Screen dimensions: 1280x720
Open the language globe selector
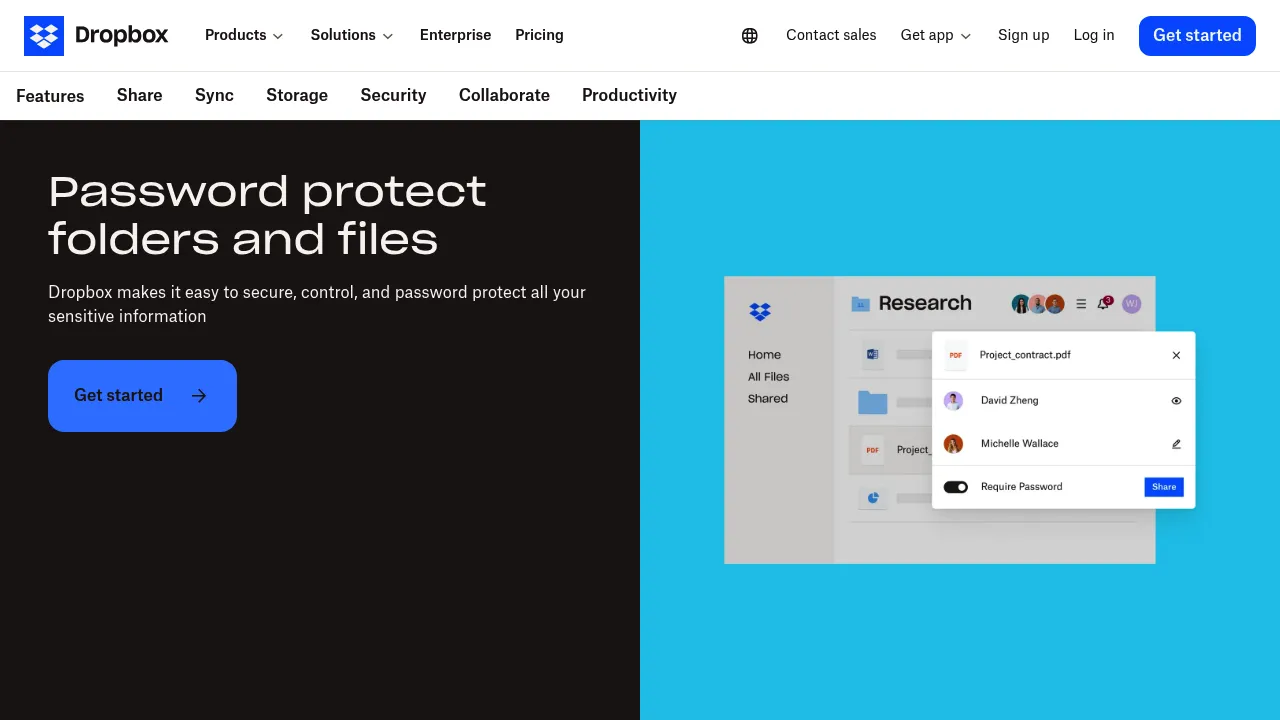point(750,36)
